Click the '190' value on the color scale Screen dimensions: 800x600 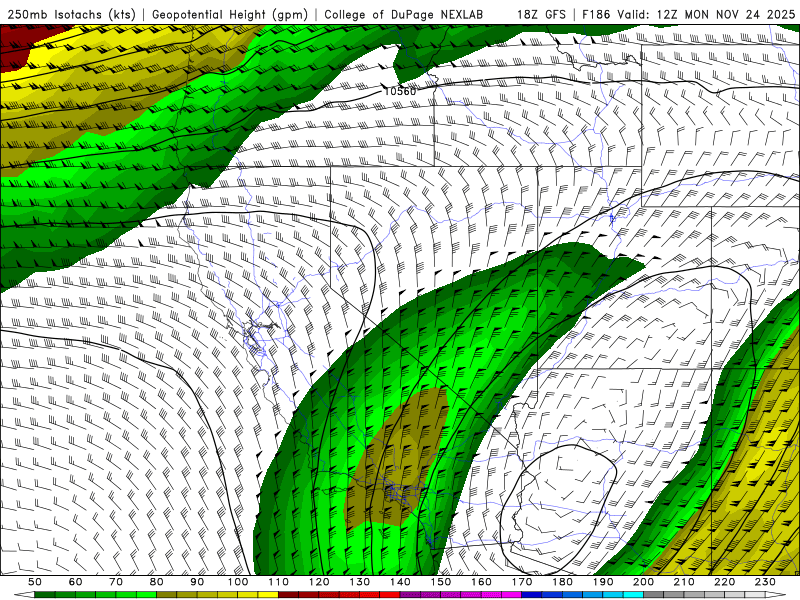coord(603,582)
